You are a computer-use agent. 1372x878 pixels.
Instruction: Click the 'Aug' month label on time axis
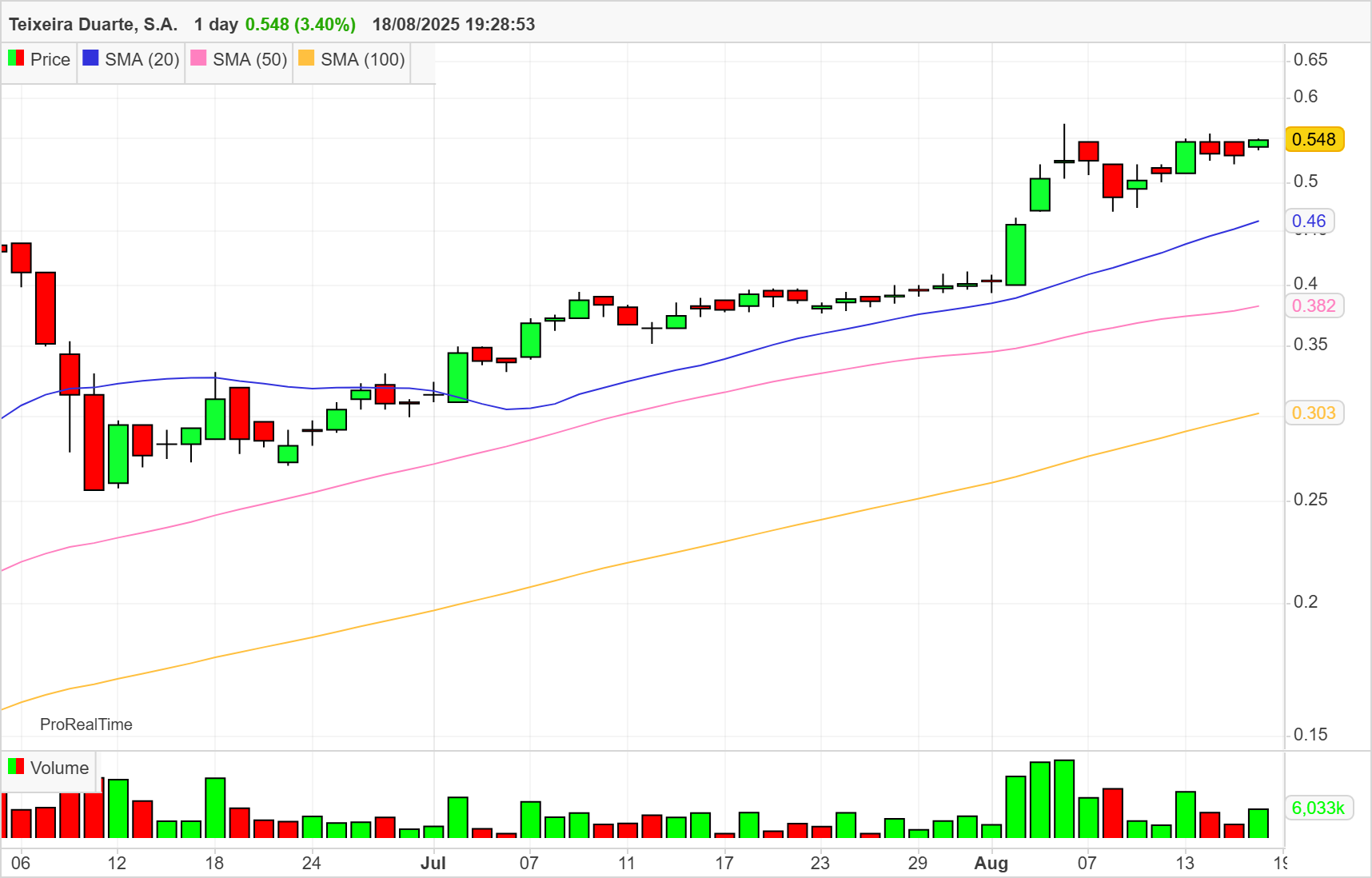click(991, 864)
